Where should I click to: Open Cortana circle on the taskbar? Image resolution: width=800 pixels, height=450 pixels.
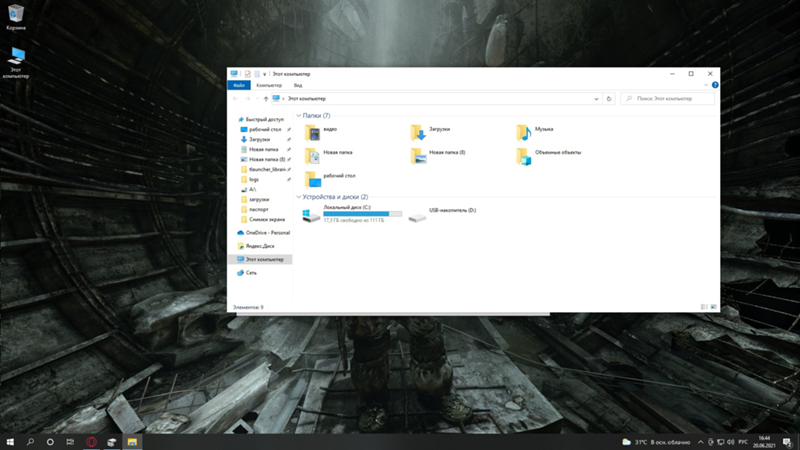pos(50,442)
